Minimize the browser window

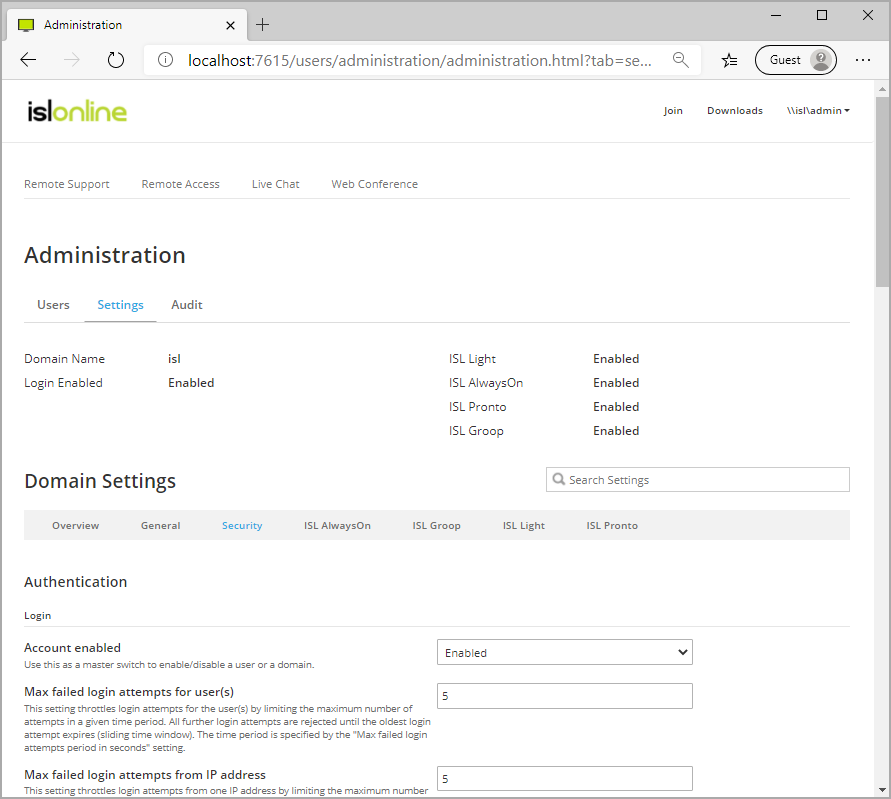pos(776,15)
